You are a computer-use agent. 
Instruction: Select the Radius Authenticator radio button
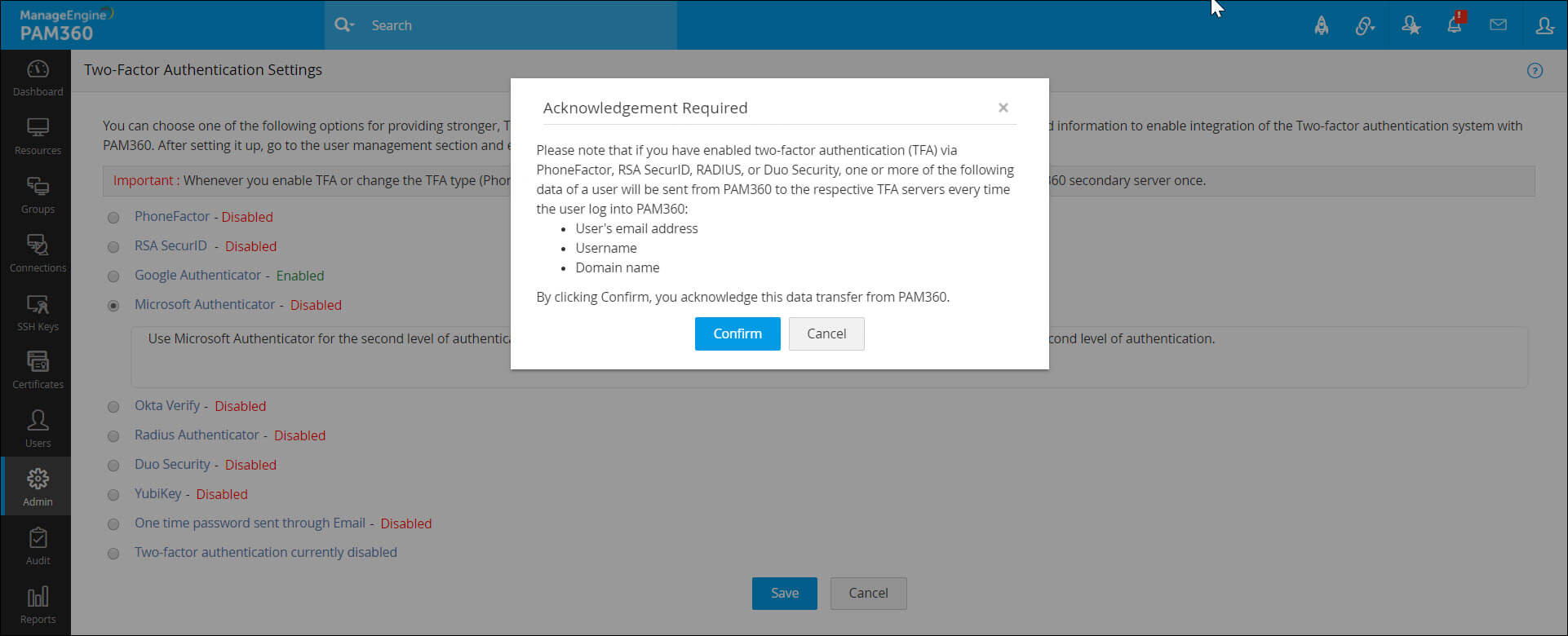click(113, 436)
